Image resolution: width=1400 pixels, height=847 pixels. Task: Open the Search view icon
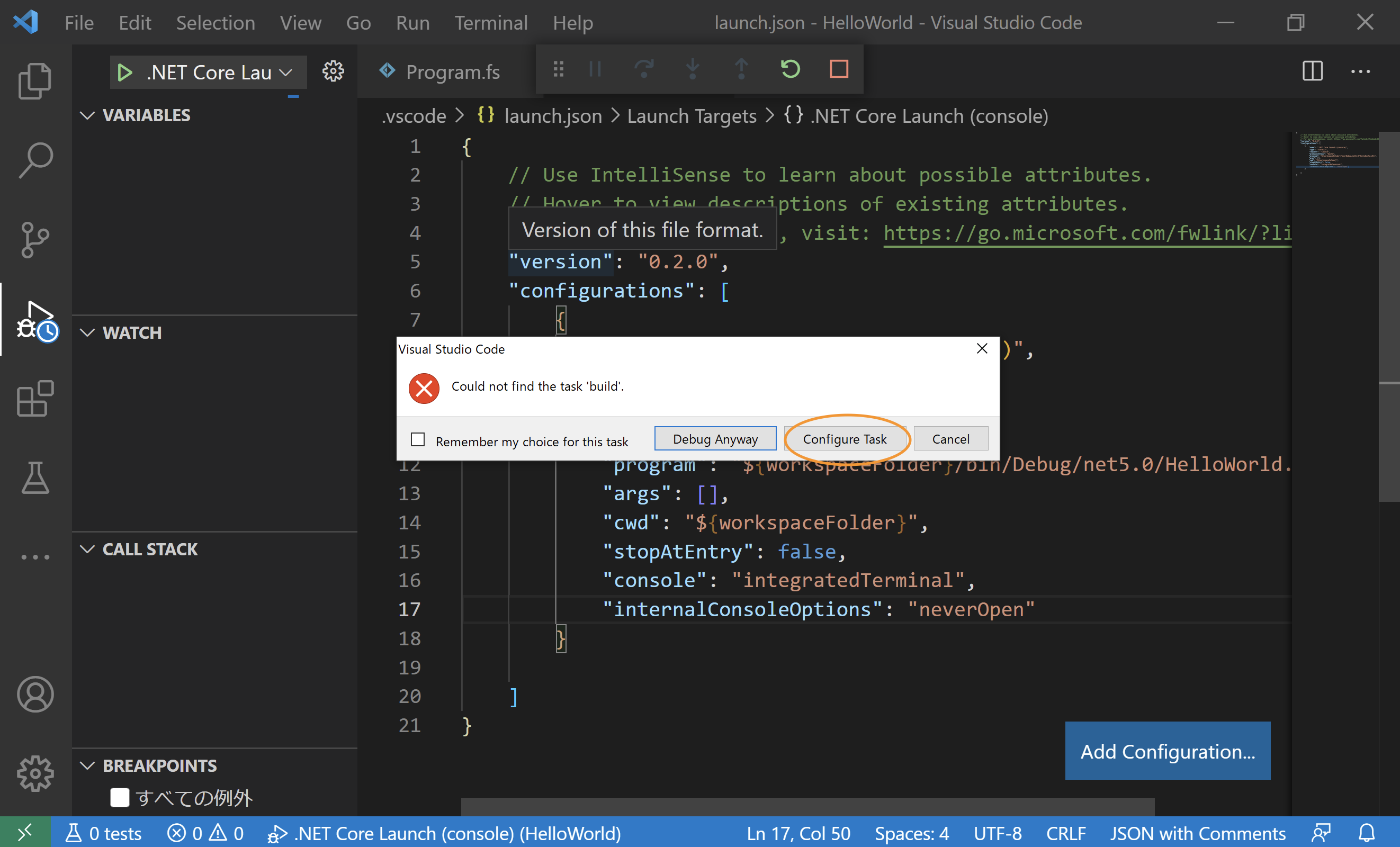click(x=35, y=160)
